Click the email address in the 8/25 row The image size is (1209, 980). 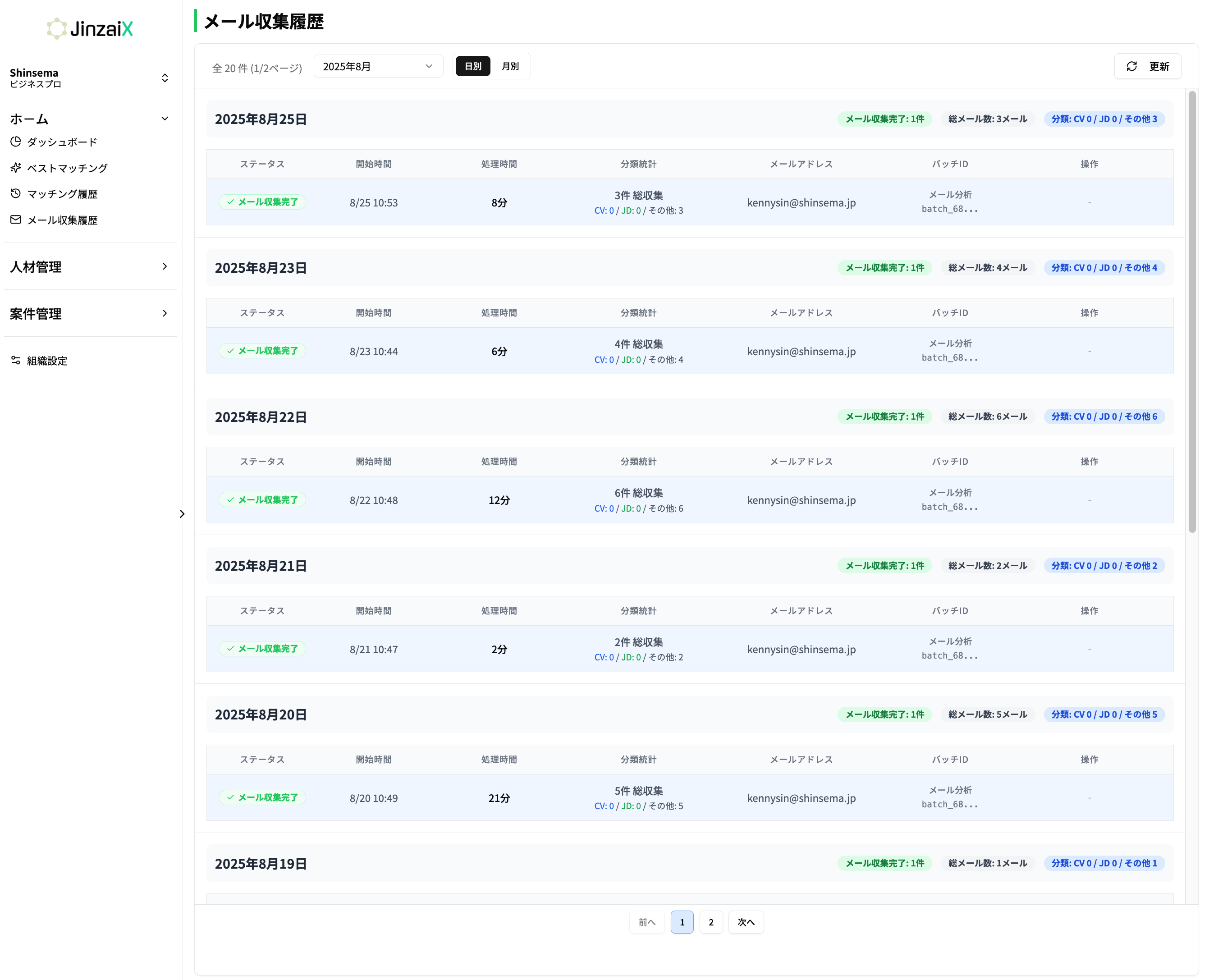801,203
